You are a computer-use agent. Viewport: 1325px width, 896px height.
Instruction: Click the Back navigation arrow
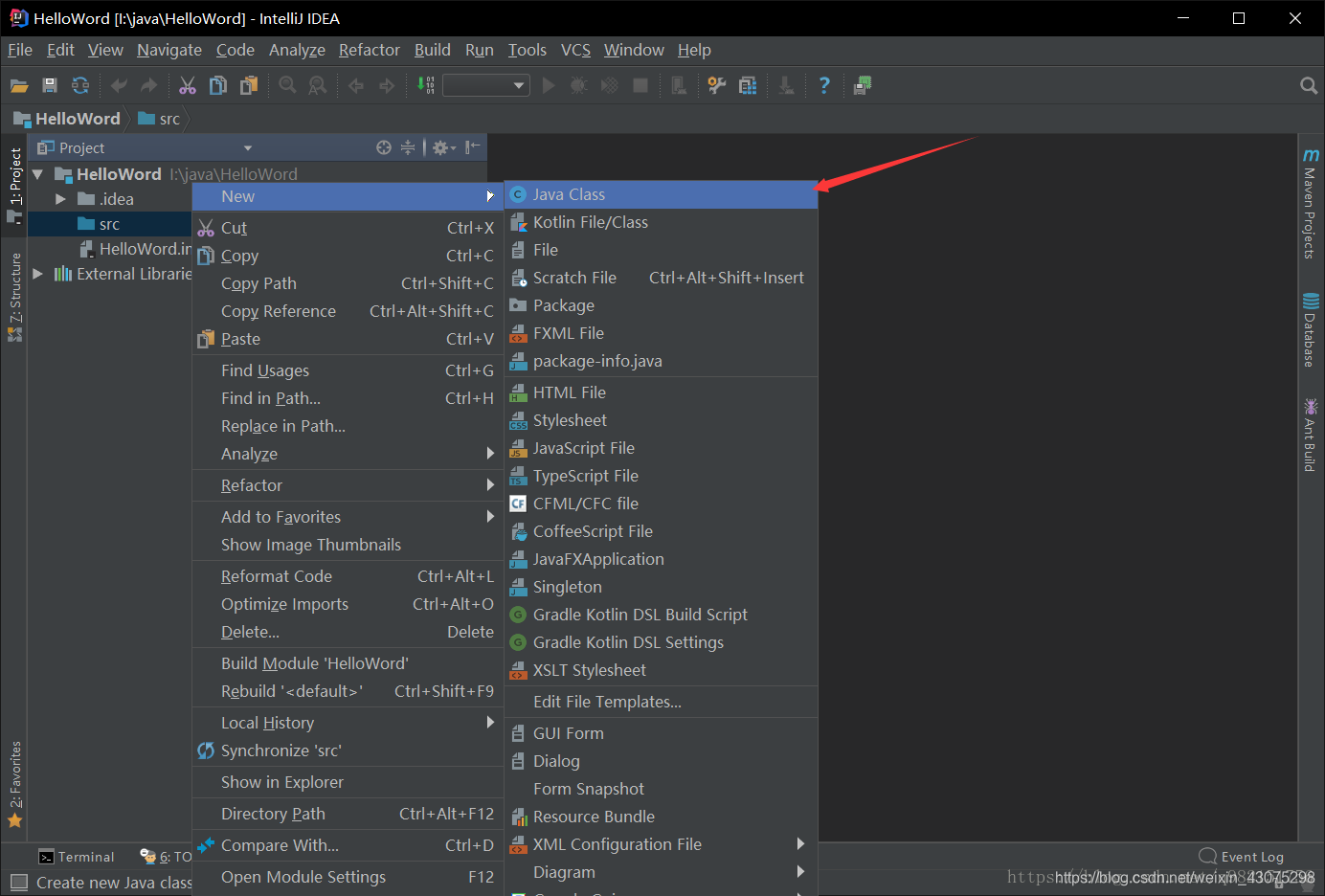(x=356, y=85)
